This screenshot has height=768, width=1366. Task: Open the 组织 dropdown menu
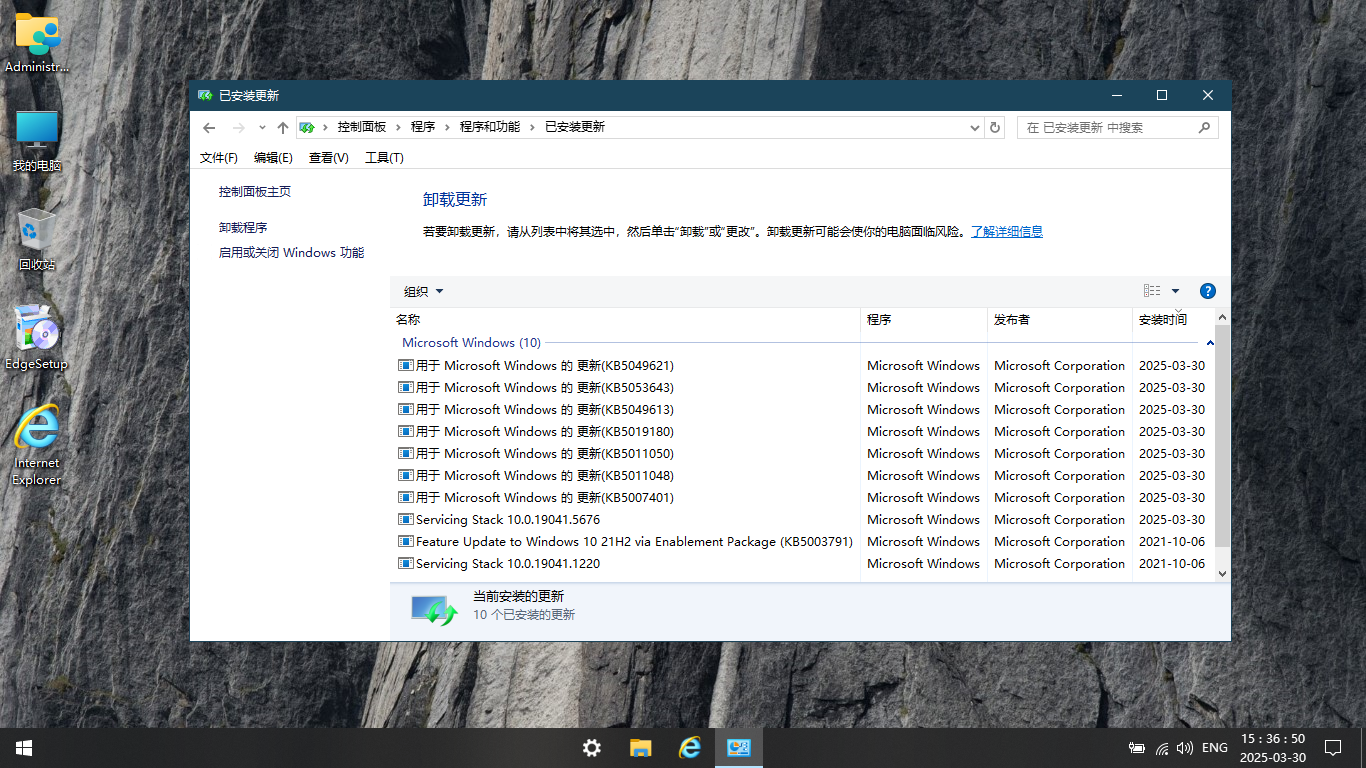click(x=423, y=292)
